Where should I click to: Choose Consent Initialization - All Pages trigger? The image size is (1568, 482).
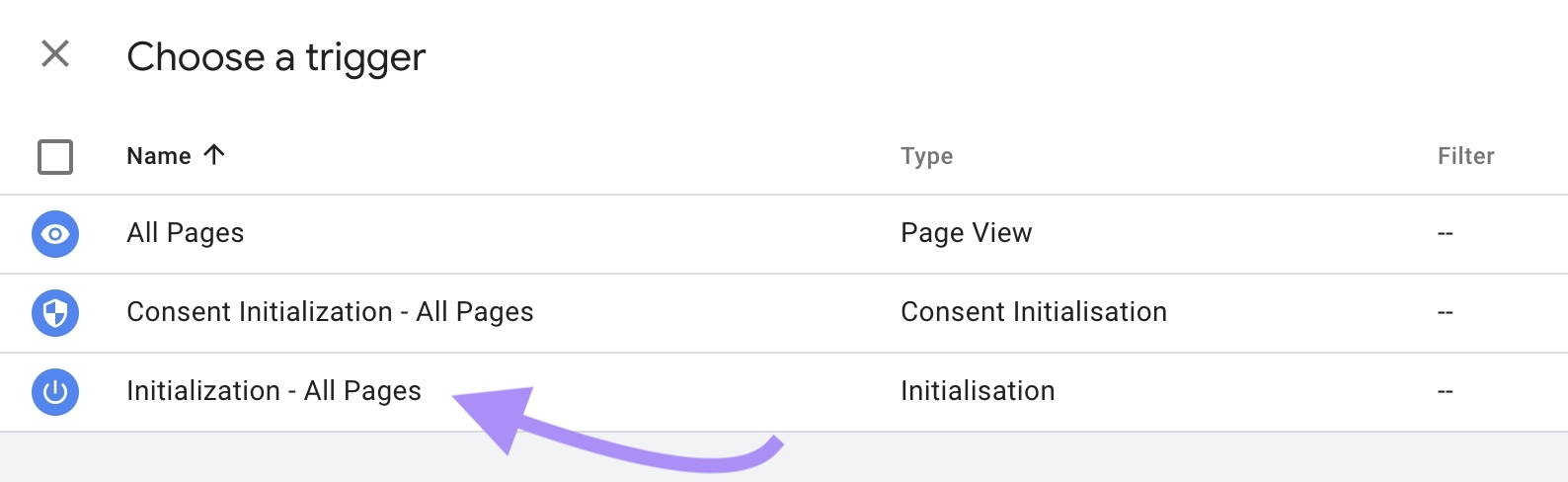coord(330,312)
